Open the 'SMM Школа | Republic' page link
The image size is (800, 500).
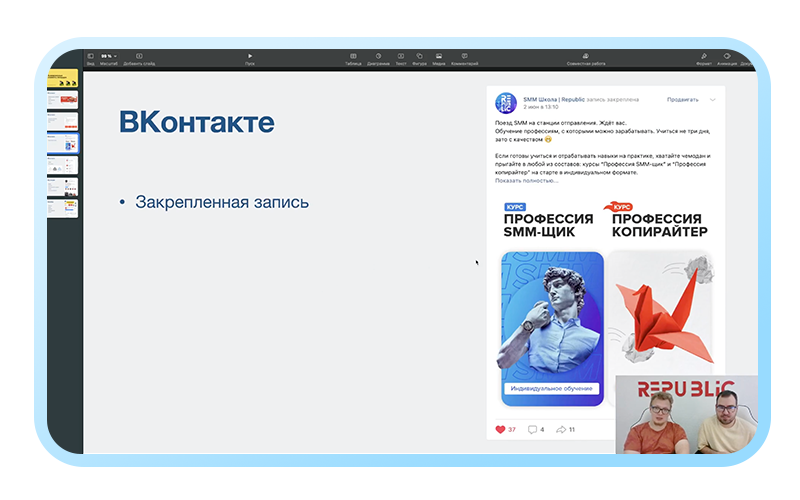point(554,99)
